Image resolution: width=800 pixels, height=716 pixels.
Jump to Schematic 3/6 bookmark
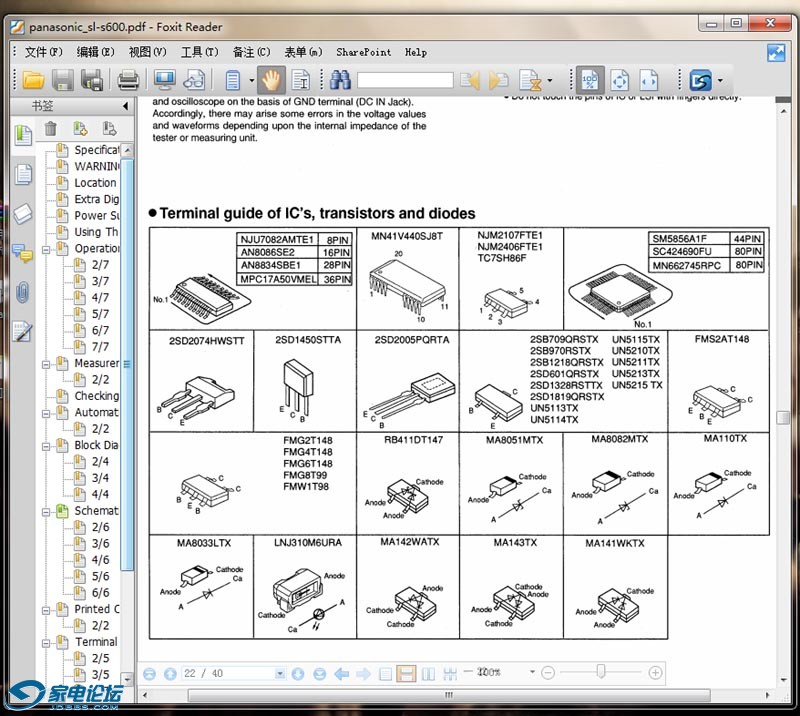(101, 544)
